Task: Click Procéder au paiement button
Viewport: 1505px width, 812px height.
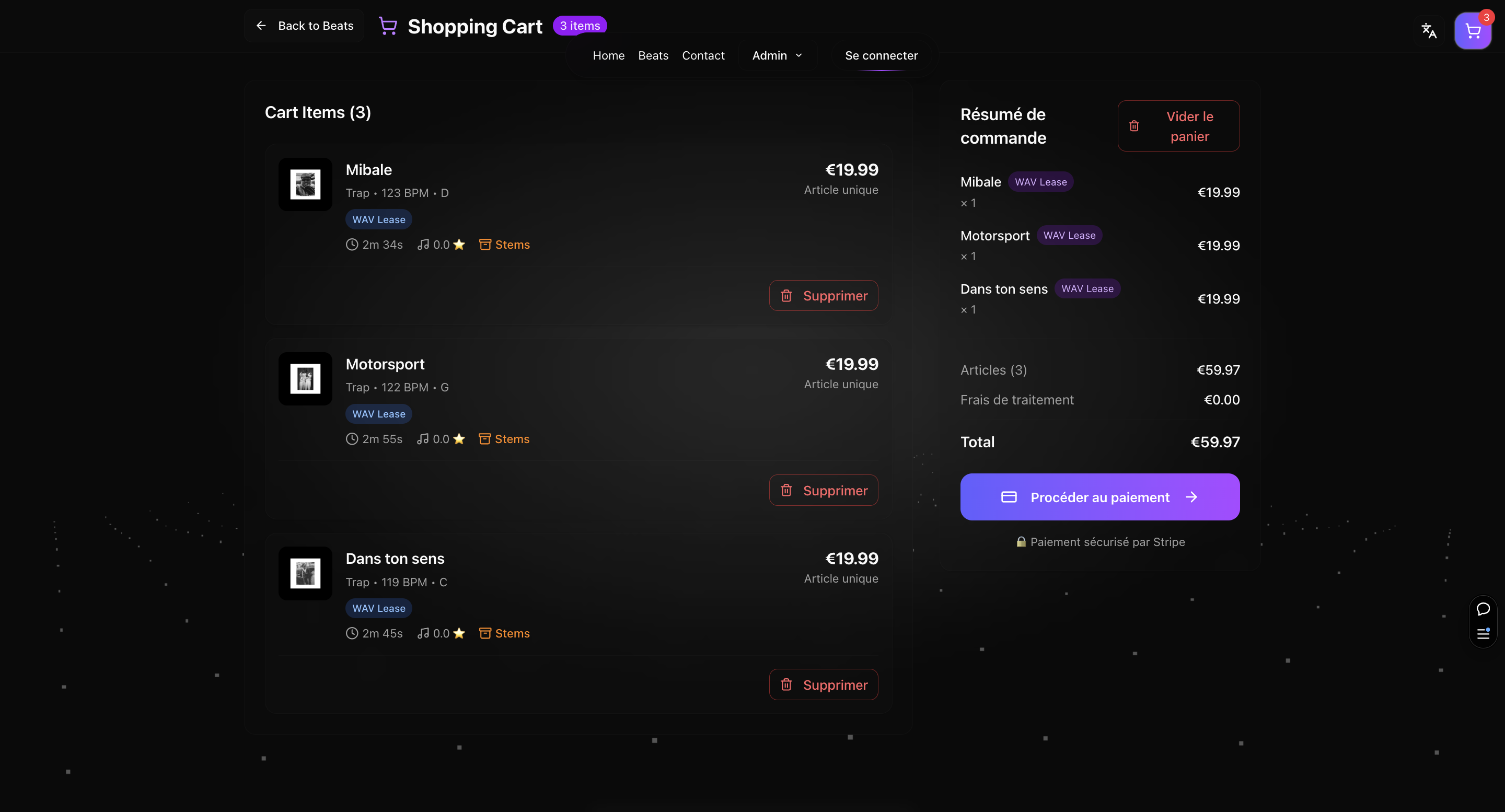Action: click(1099, 497)
